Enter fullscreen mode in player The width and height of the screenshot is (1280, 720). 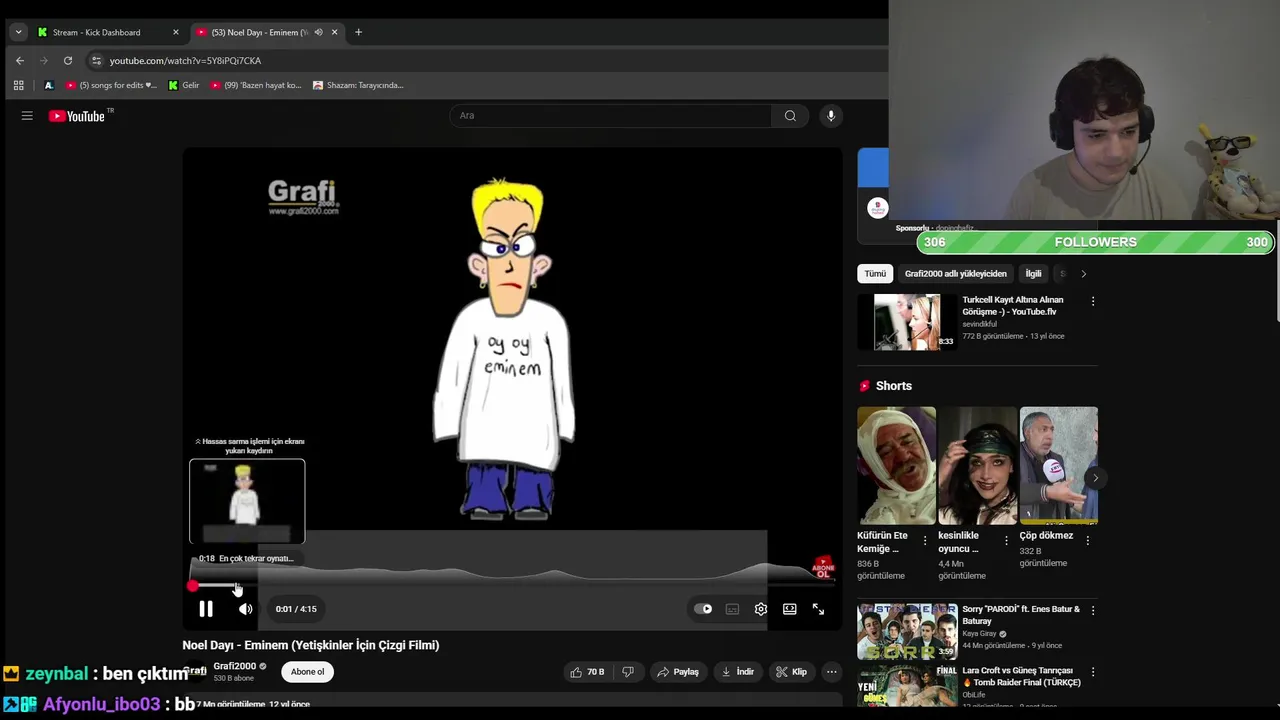tap(818, 609)
